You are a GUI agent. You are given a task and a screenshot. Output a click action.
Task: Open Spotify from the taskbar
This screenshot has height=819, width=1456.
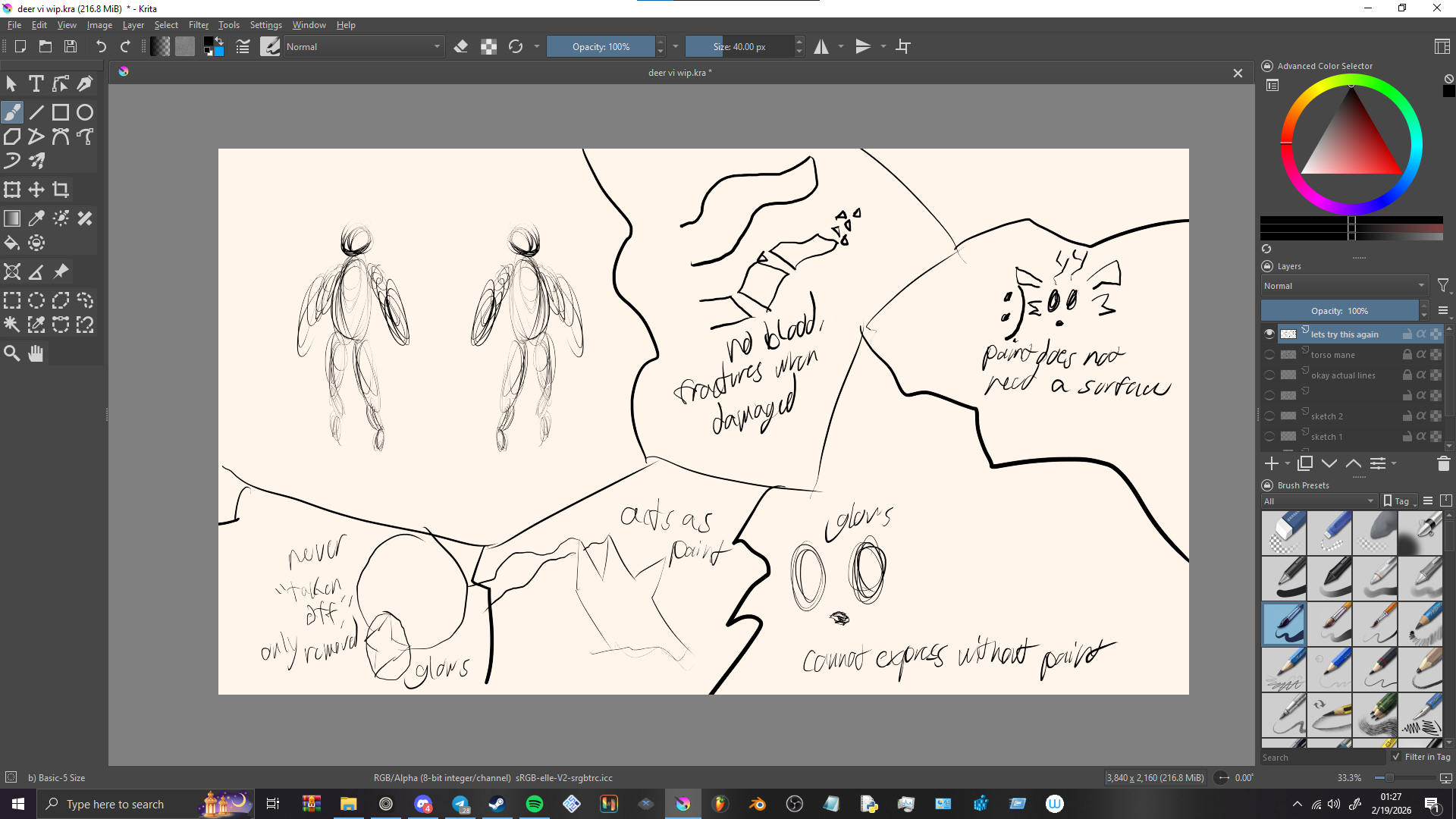tap(535, 804)
